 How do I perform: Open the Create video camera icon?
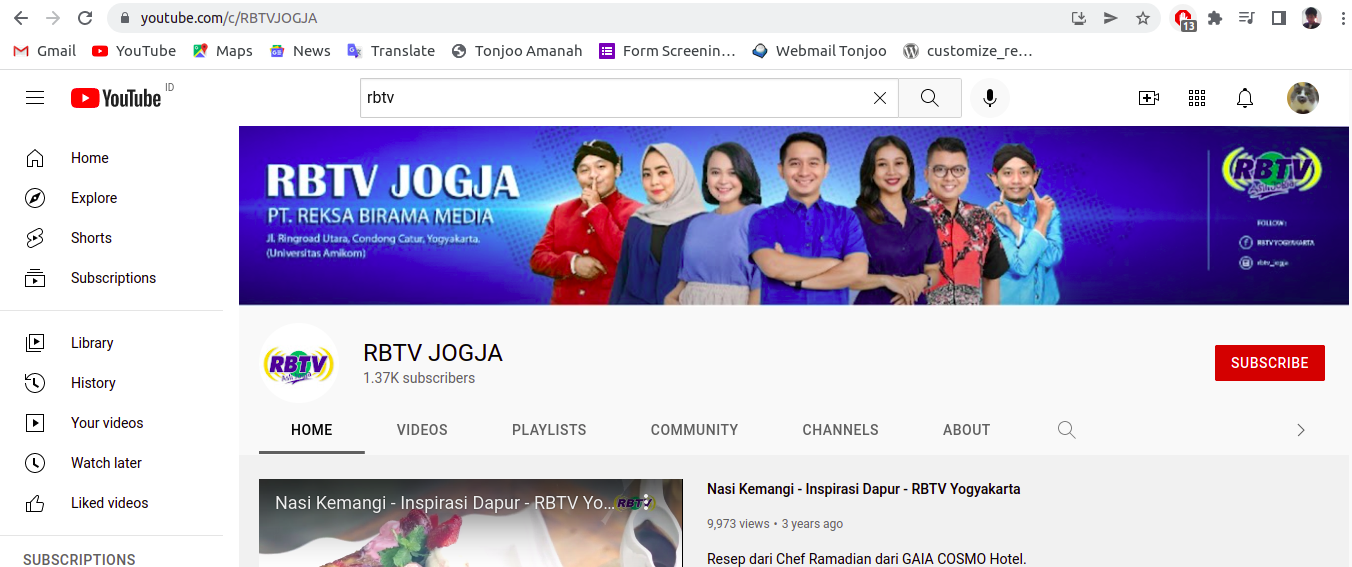click(x=1149, y=98)
